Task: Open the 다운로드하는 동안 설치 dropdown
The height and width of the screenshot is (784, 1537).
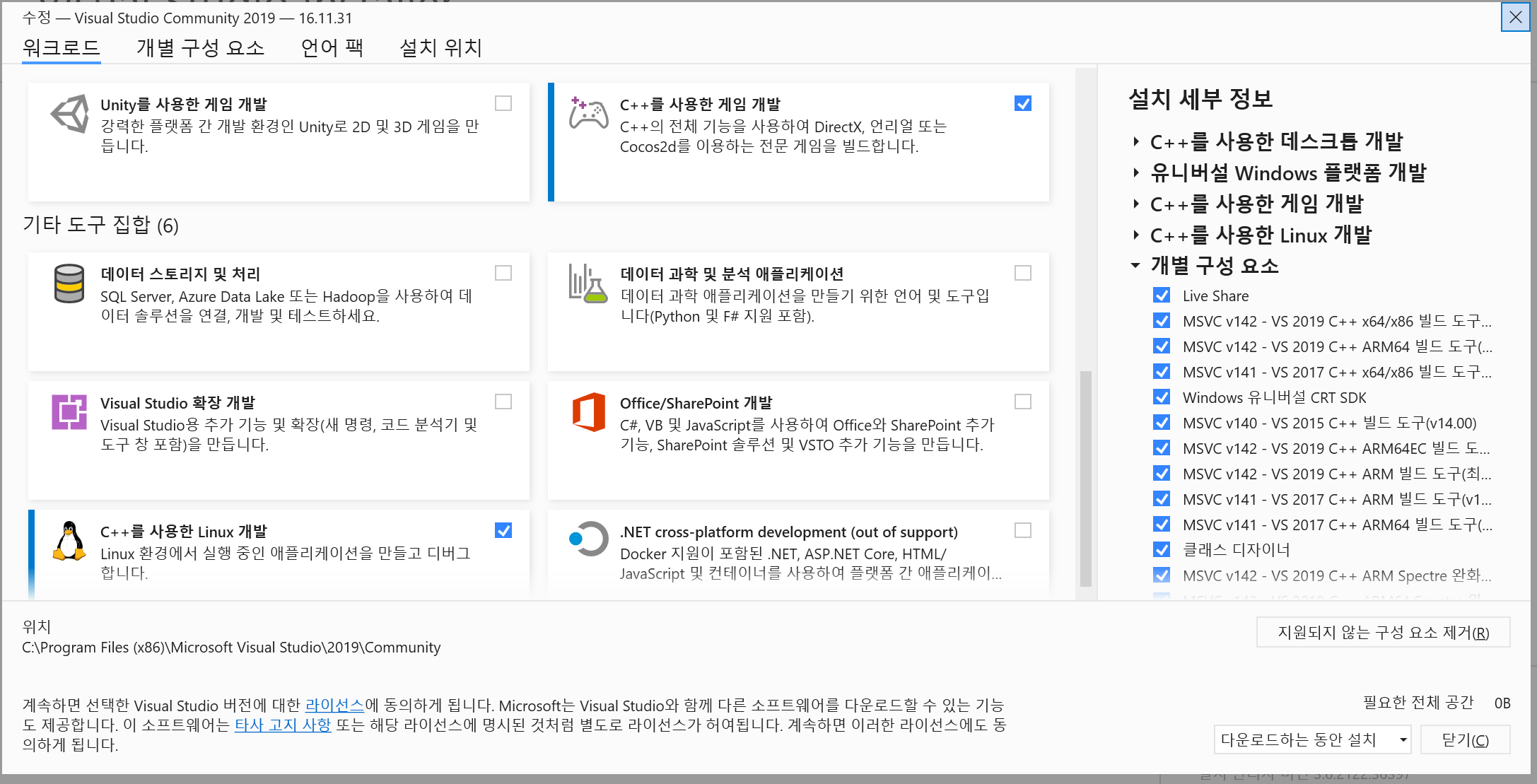Action: [x=1312, y=739]
